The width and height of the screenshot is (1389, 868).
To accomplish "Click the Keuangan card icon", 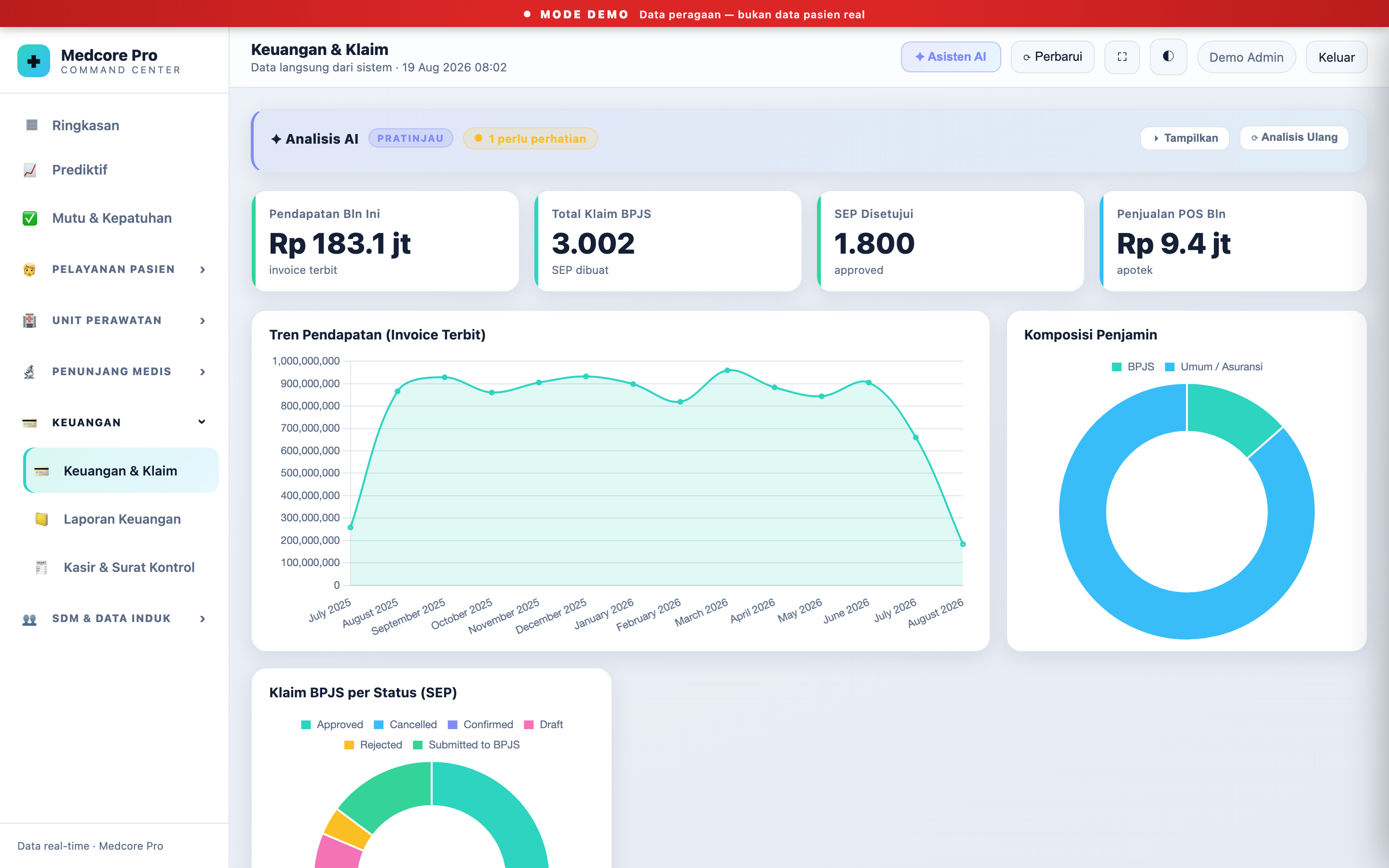I will point(29,422).
